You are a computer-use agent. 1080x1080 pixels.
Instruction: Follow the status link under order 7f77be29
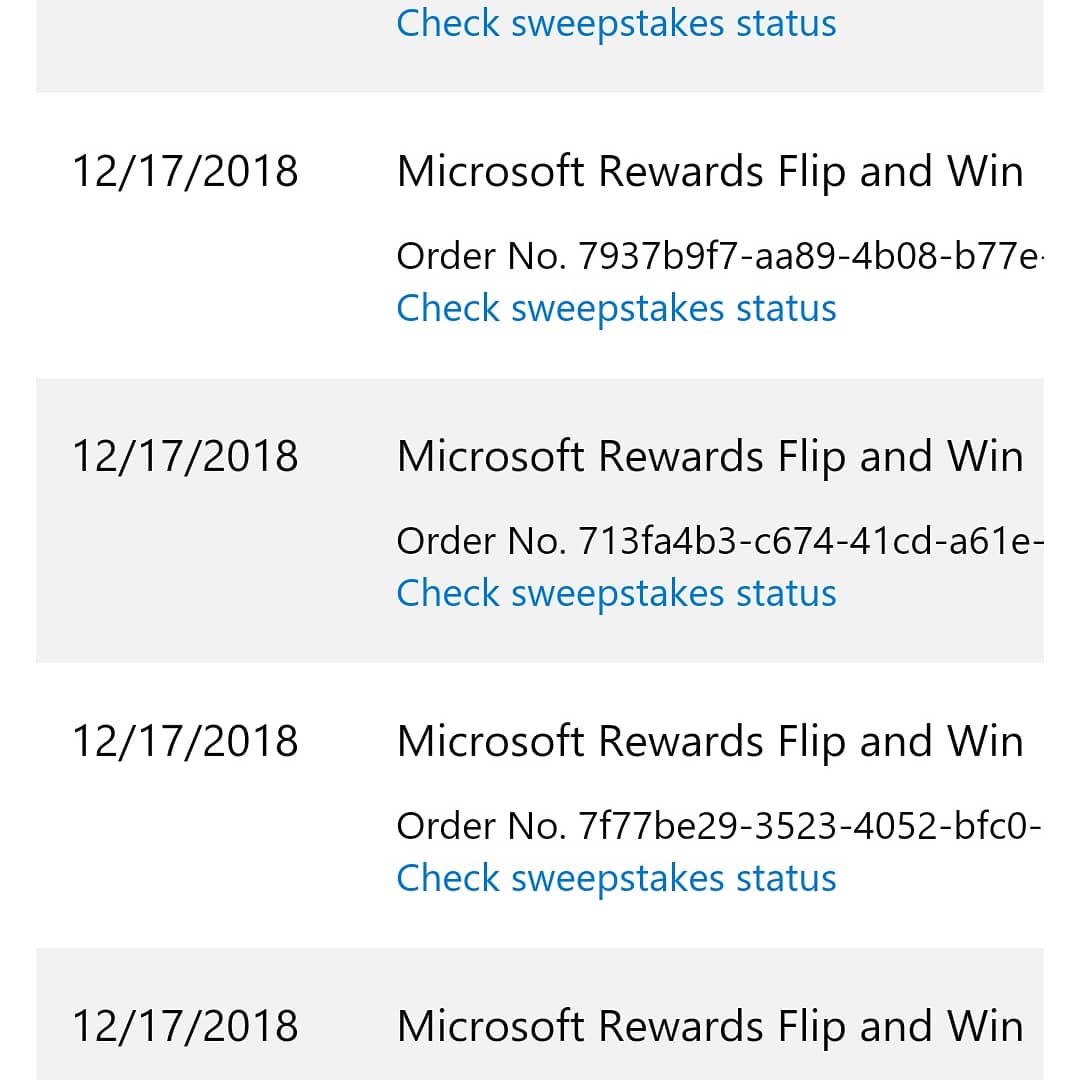tap(616, 878)
